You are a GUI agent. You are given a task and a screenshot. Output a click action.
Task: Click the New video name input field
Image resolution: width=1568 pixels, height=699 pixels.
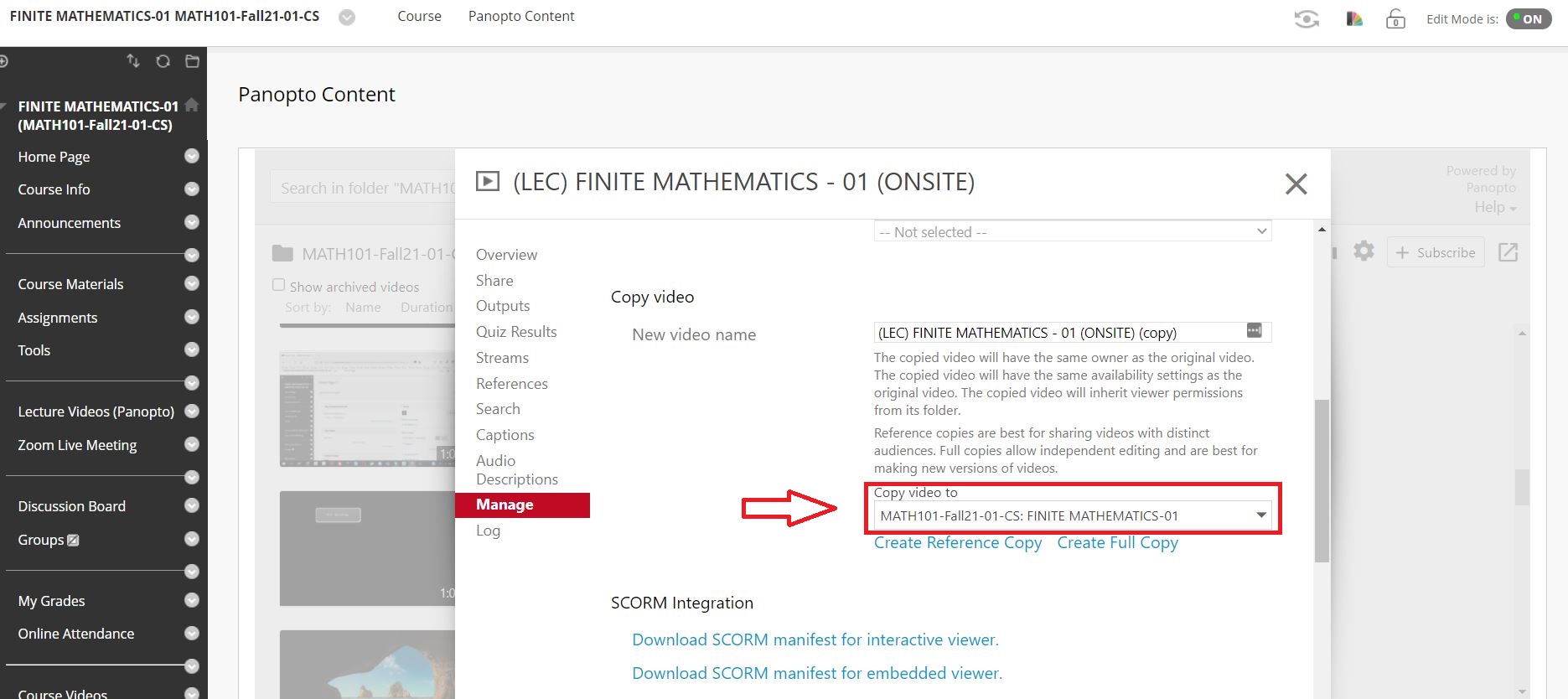tap(1058, 333)
